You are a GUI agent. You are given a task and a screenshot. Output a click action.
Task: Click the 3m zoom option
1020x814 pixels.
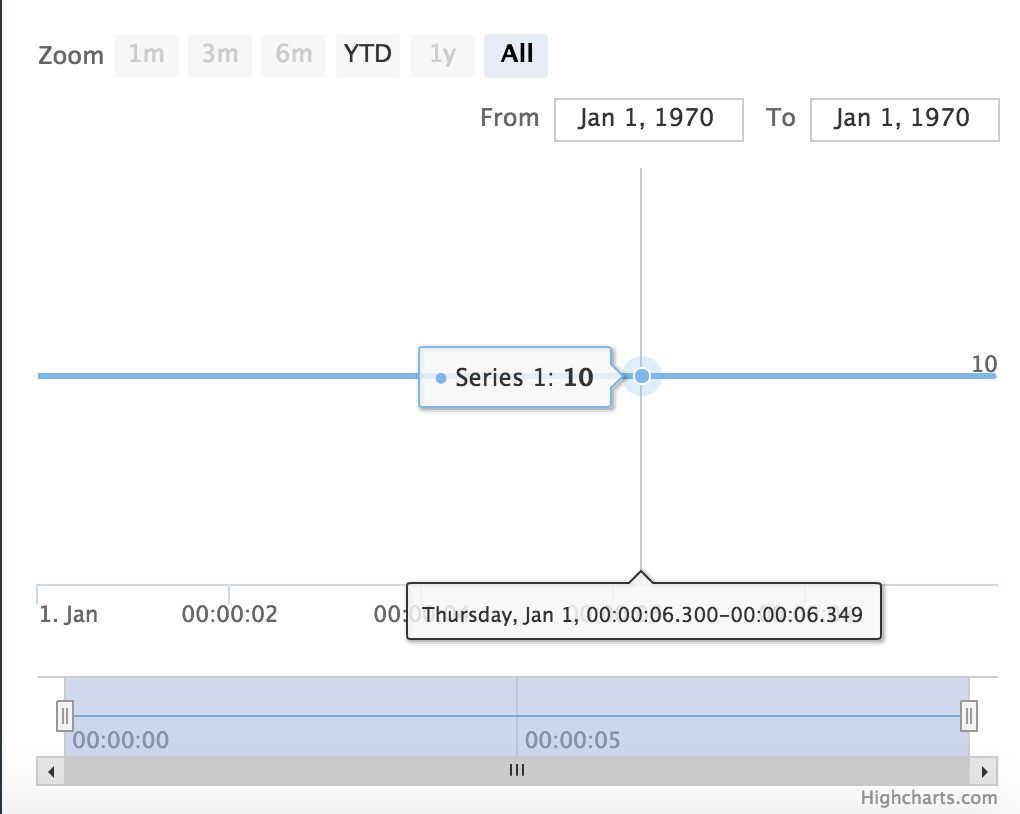coord(219,55)
